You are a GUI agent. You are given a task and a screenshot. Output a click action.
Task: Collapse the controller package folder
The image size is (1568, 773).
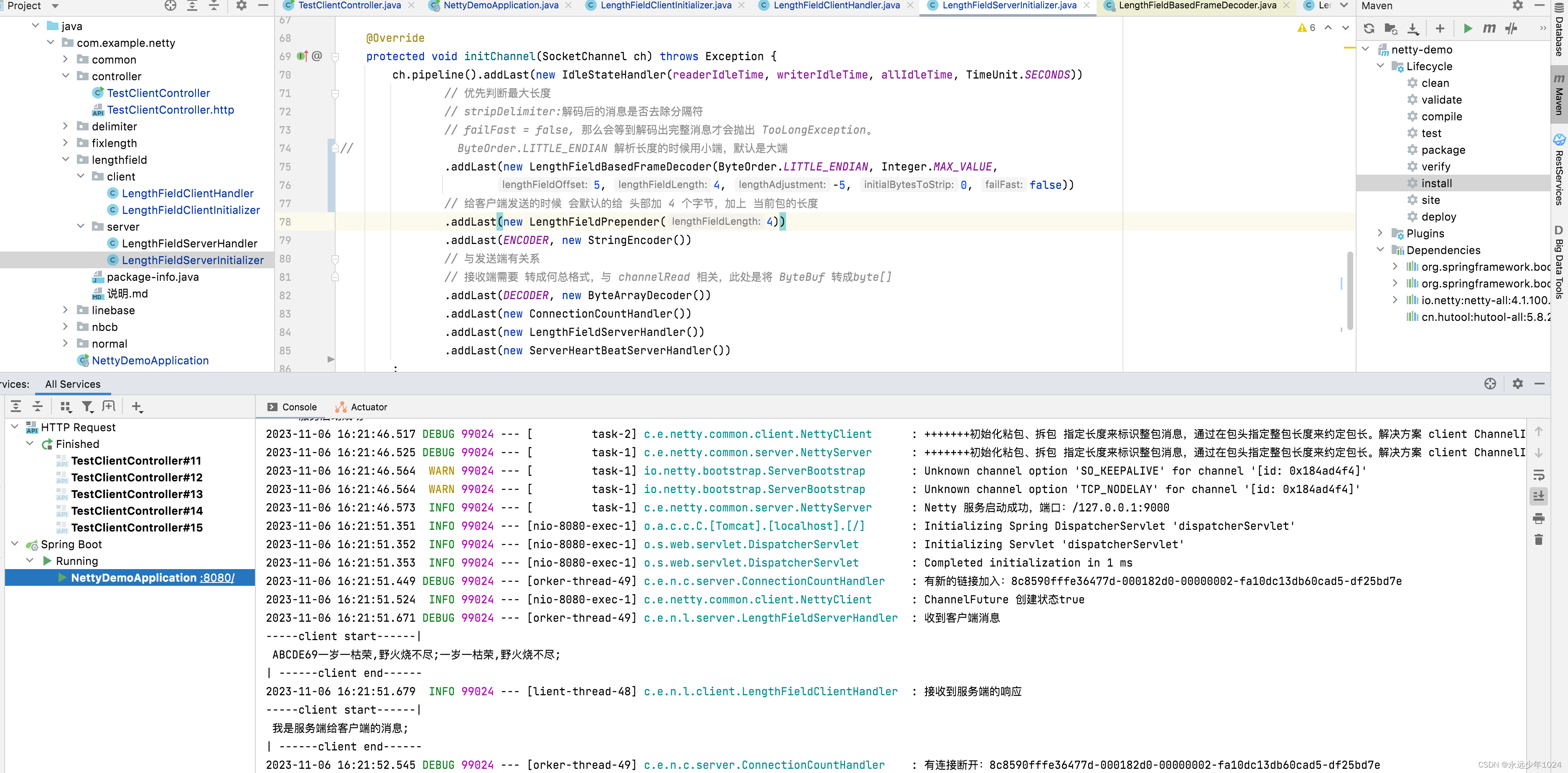(66, 76)
